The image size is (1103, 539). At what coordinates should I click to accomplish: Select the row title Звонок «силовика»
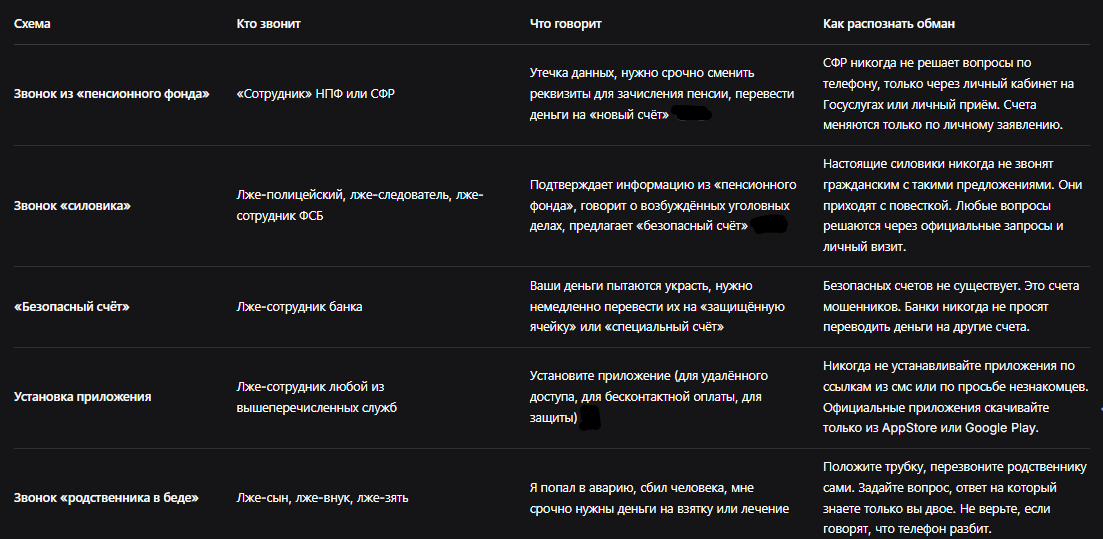72,205
